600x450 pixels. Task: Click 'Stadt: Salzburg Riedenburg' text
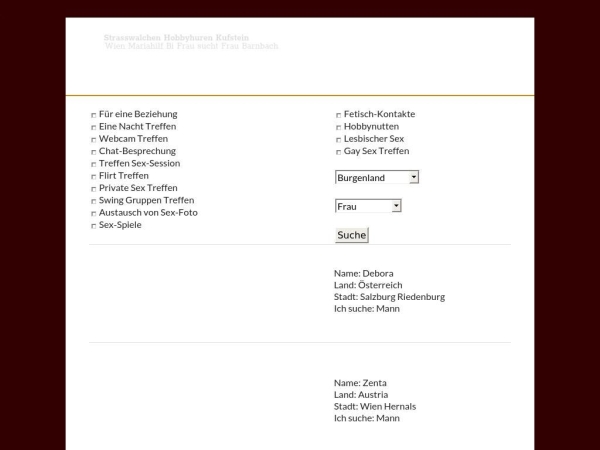pyautogui.click(x=389, y=297)
